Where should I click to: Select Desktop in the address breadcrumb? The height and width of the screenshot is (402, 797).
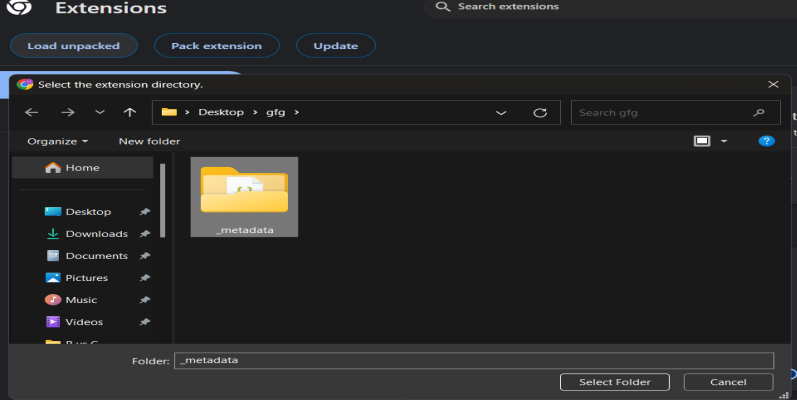point(221,112)
